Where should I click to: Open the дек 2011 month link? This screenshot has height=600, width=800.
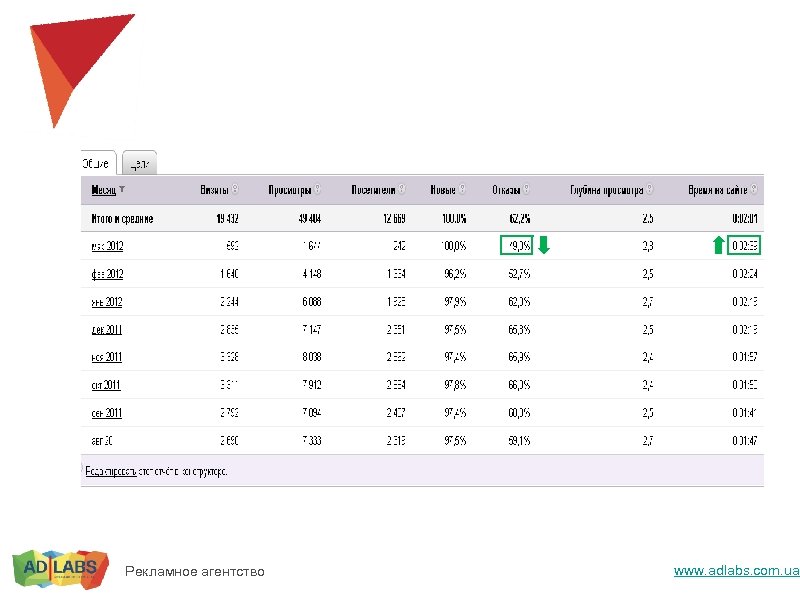(x=107, y=330)
